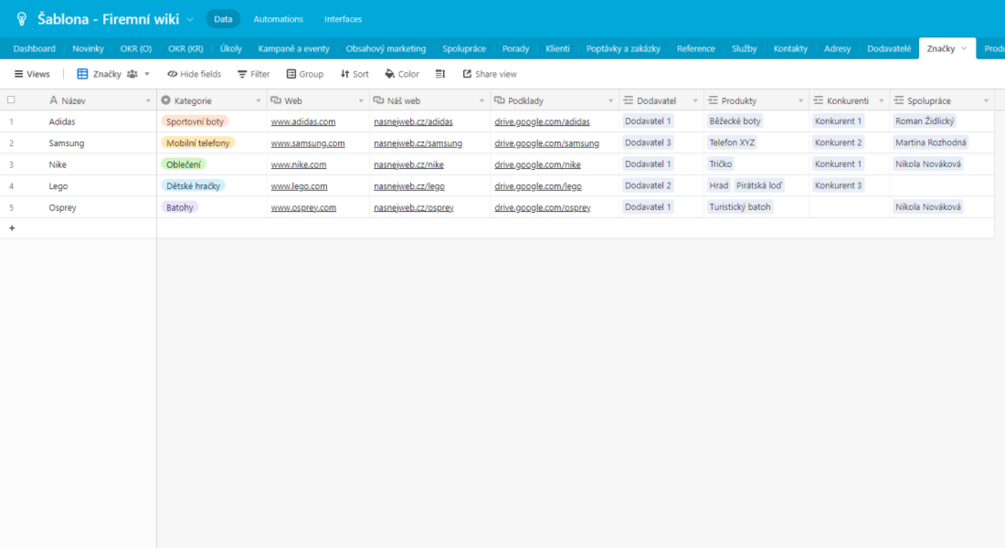Open Kategorie column dropdown arrow
Screen dimensions: 1005x548
pos(258,101)
